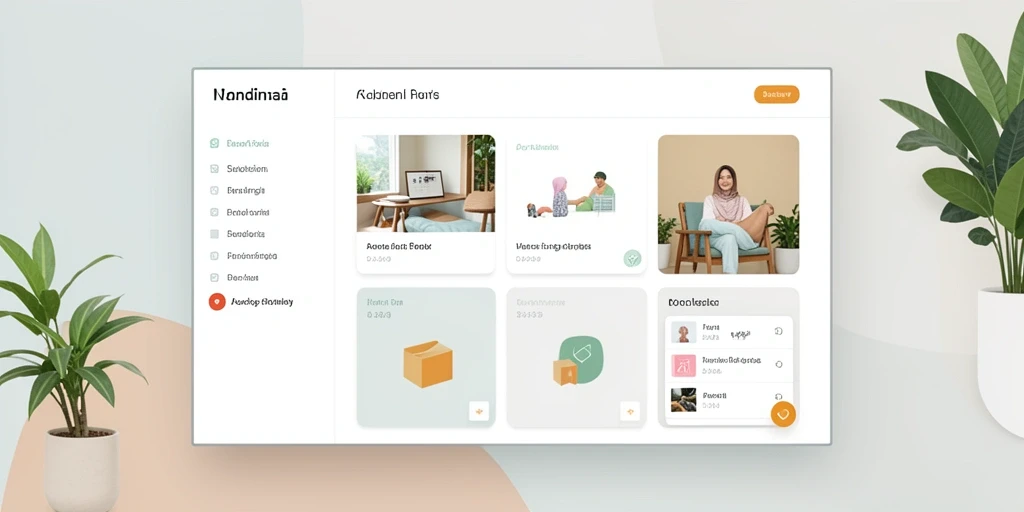Click the orange floating round button
The width and height of the screenshot is (1024, 512).
(x=783, y=414)
